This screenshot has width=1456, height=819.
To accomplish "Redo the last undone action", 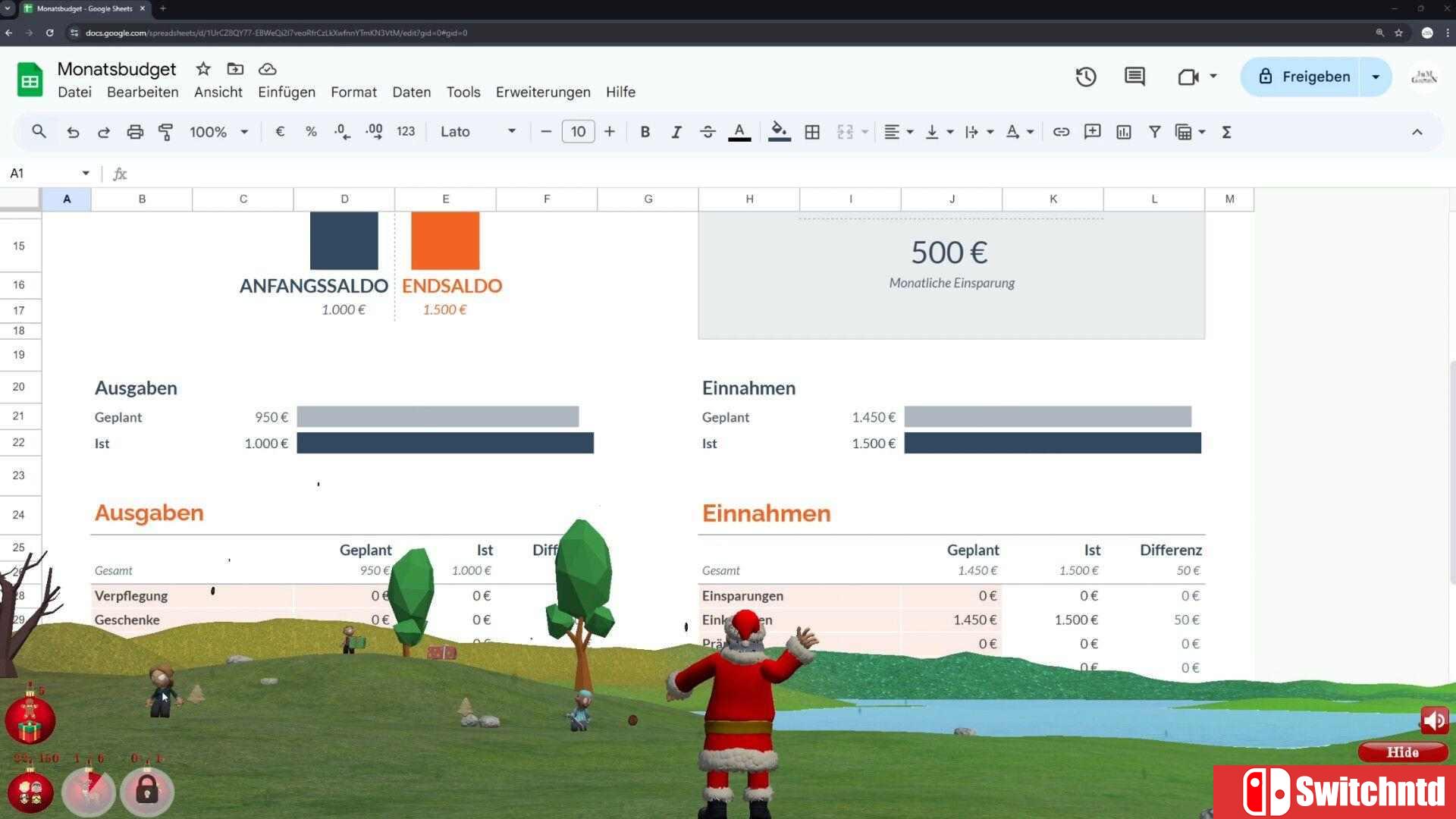I will (104, 132).
